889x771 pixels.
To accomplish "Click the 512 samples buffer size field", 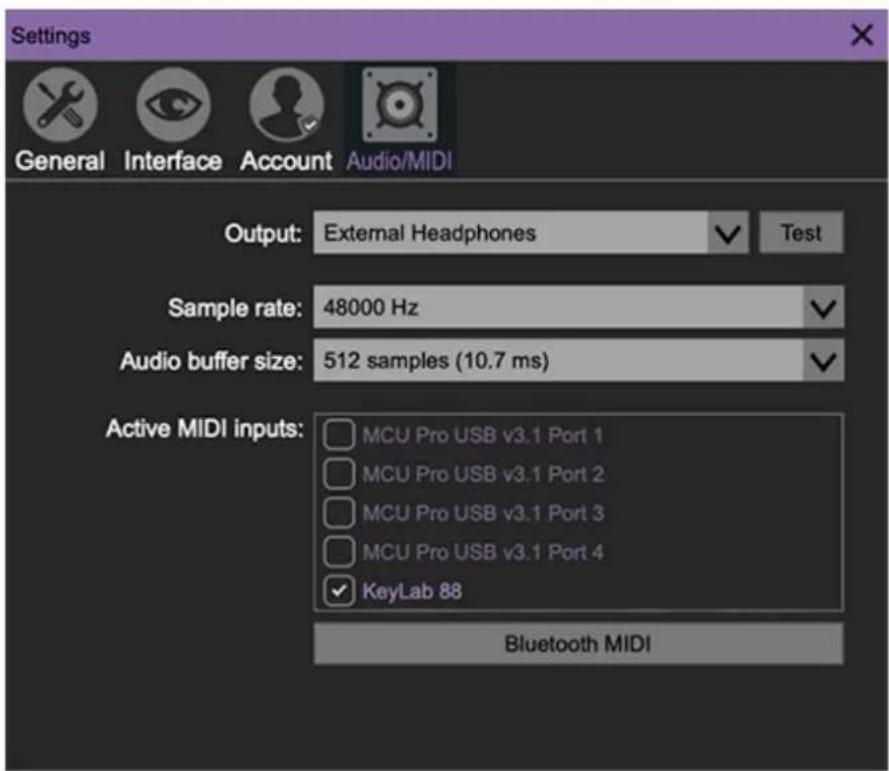I will pyautogui.click(x=558, y=361).
